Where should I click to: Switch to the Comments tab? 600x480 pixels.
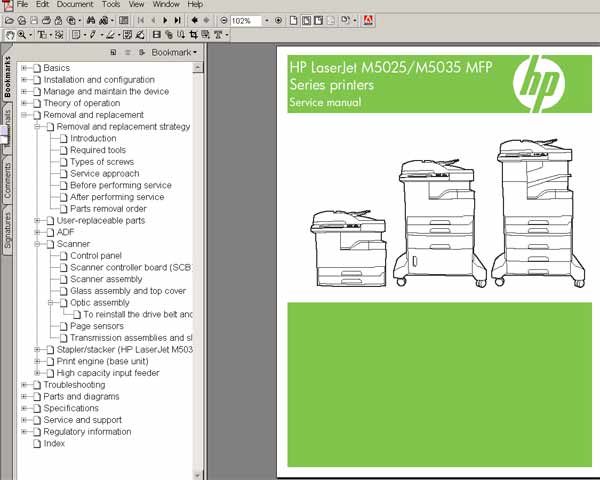click(x=7, y=181)
